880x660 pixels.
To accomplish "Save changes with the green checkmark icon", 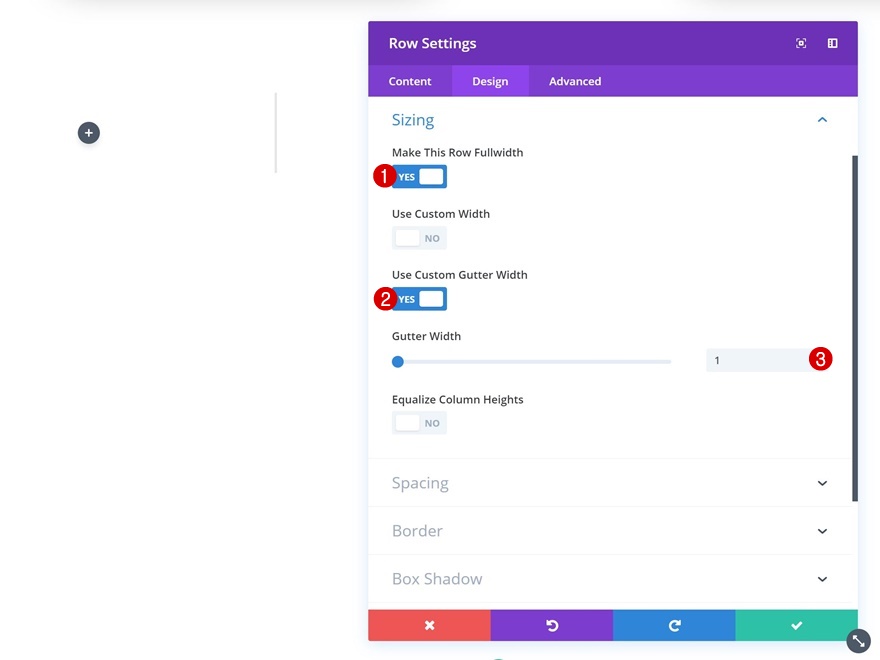I will [x=795, y=625].
